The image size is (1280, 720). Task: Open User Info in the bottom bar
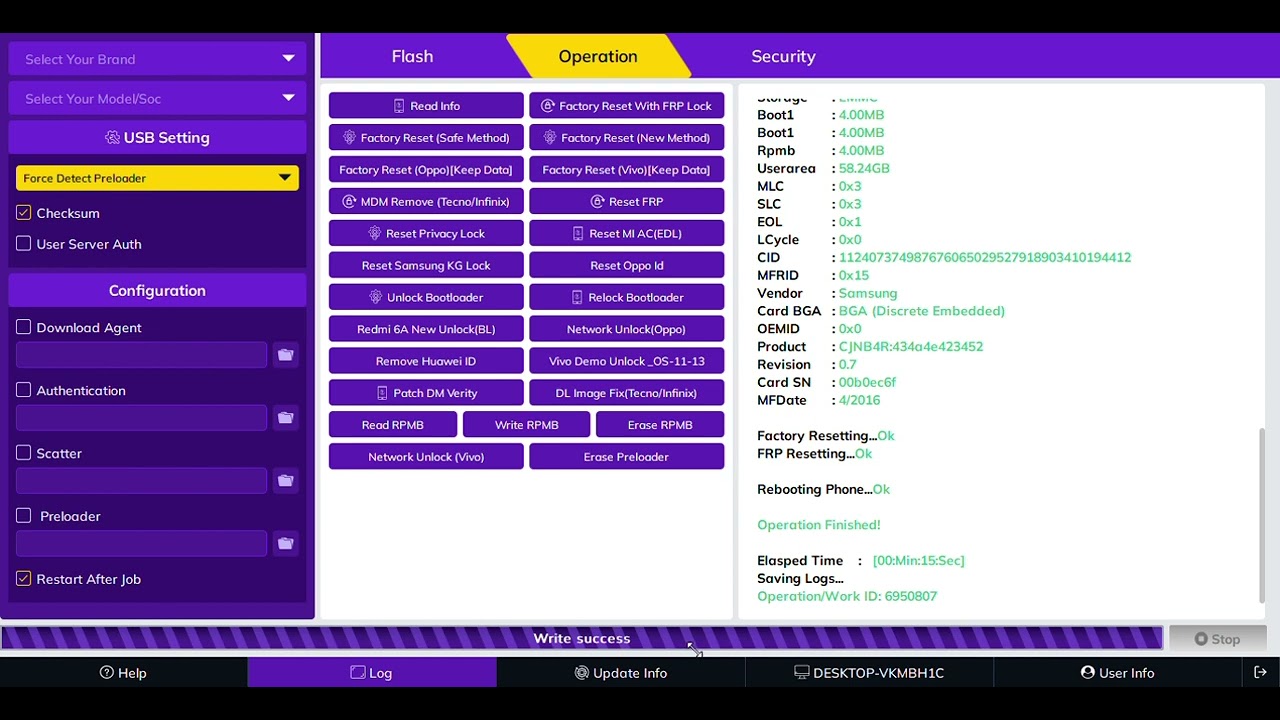click(1117, 673)
